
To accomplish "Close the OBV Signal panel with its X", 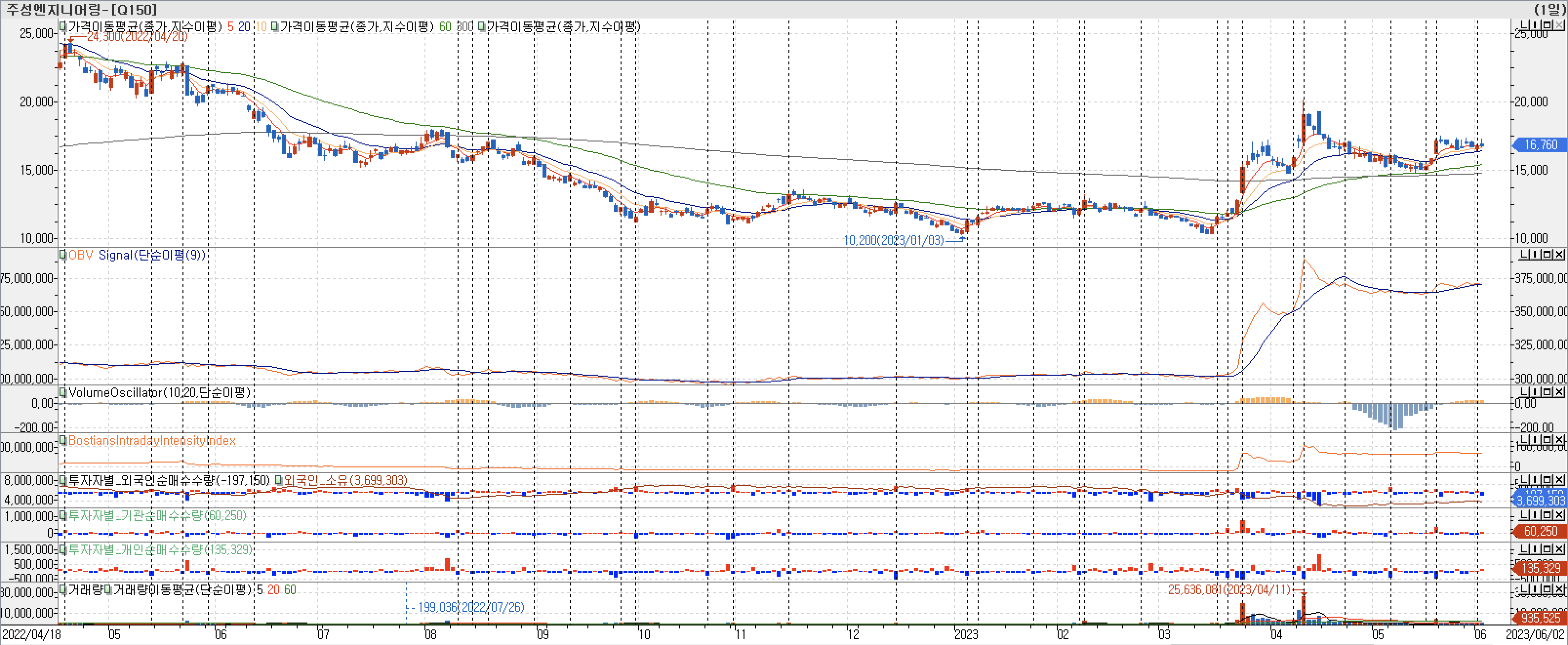I will 1560,254.
